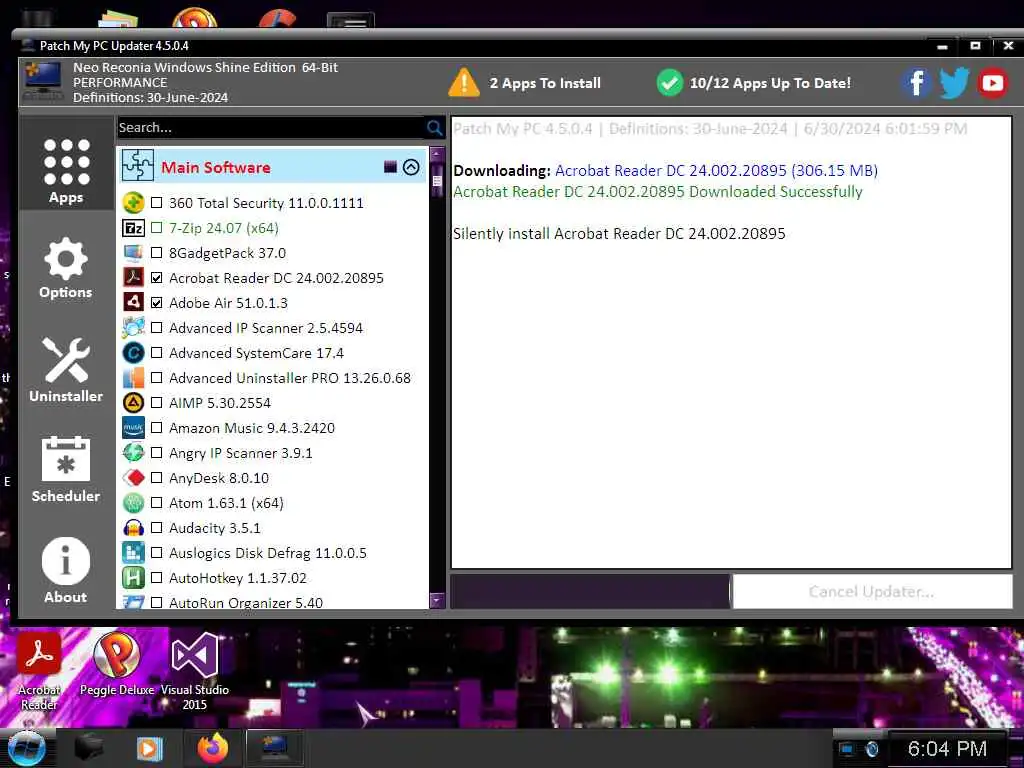Click the 7-Zip app icon
Viewport: 1024px width, 768px height.
pyautogui.click(x=133, y=228)
